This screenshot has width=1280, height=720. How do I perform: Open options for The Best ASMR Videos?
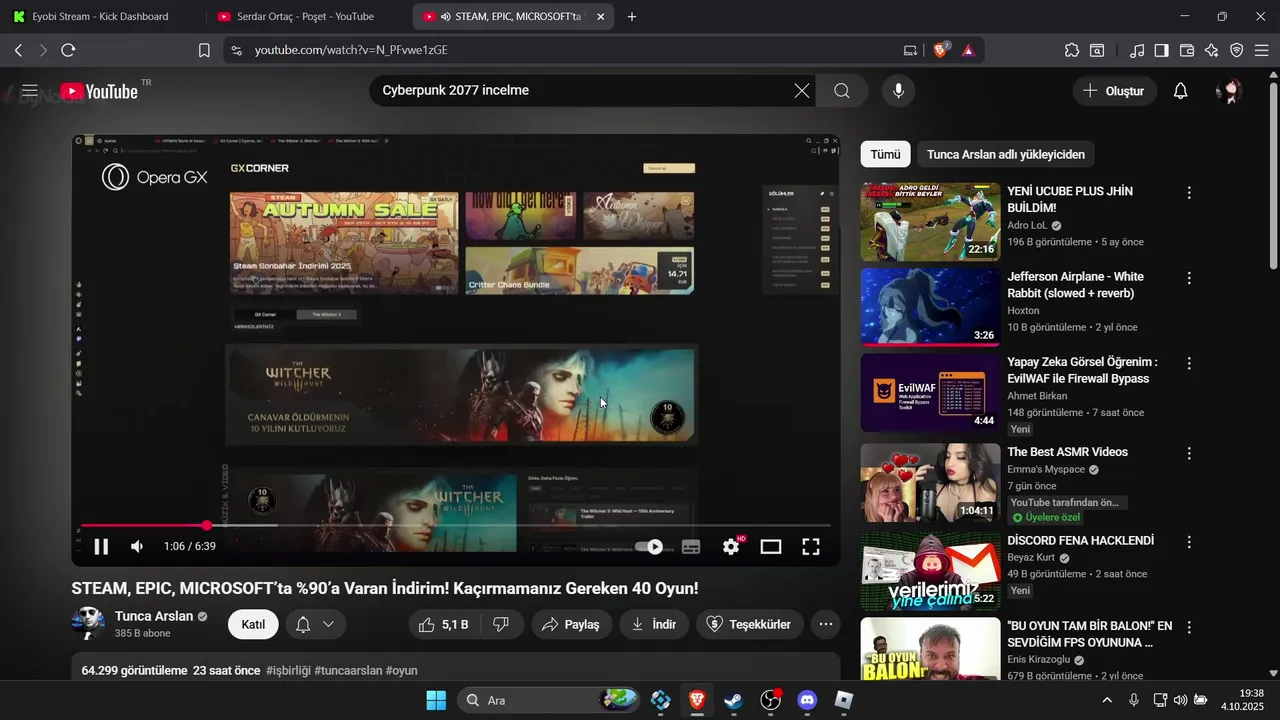click(x=1189, y=453)
